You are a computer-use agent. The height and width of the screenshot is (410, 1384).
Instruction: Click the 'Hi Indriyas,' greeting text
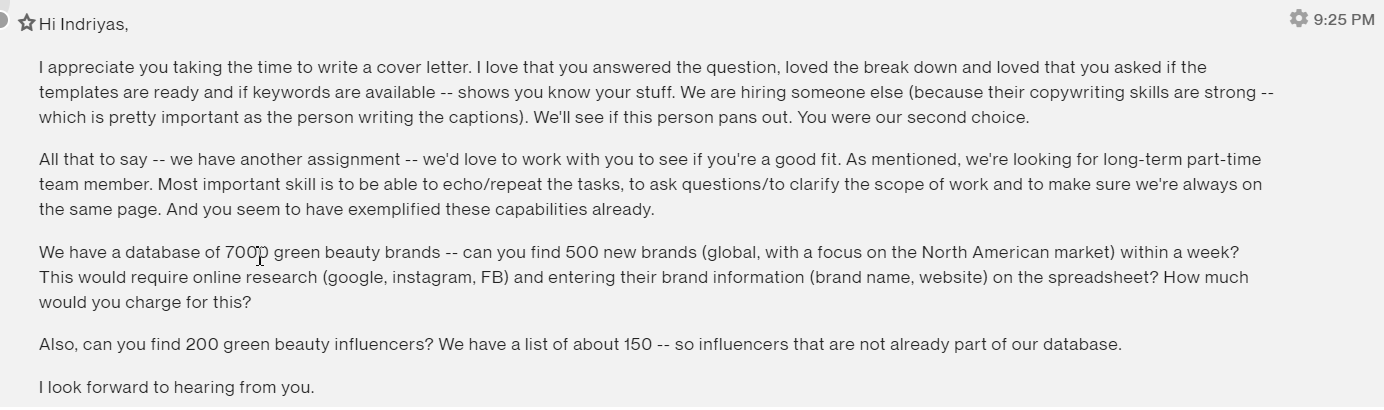pos(84,25)
